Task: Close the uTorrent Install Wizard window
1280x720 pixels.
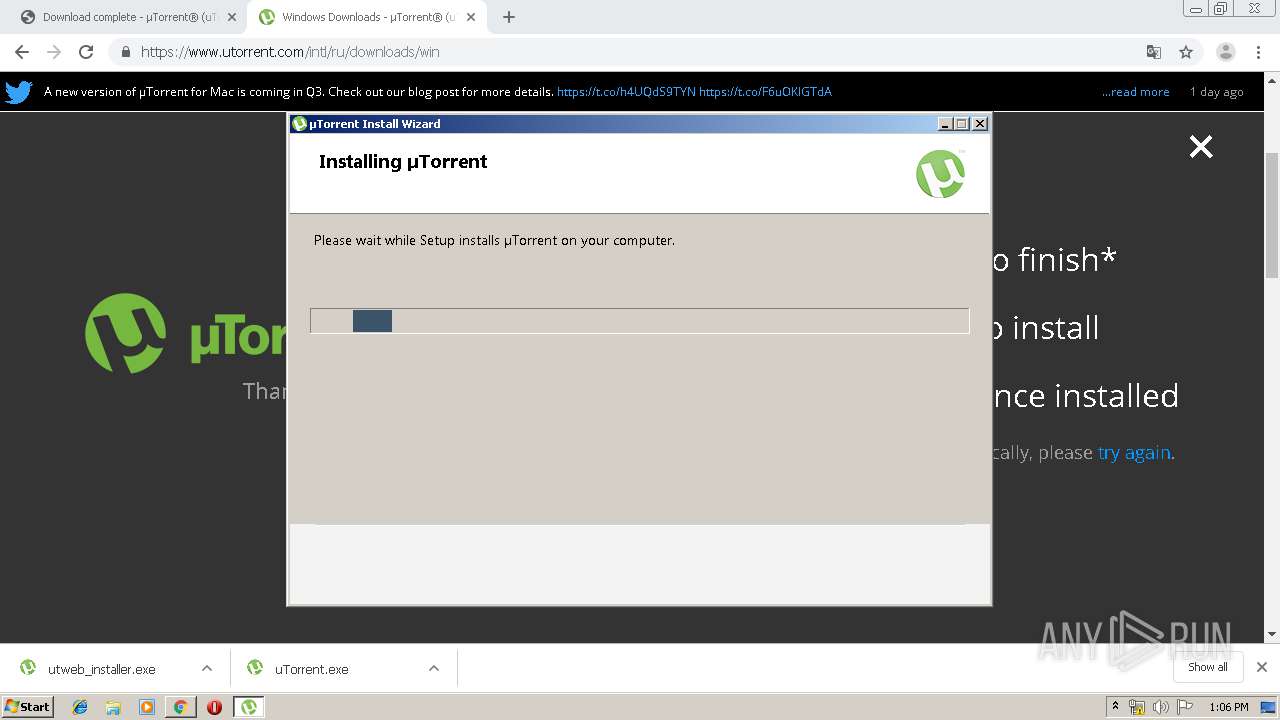Action: coord(980,124)
